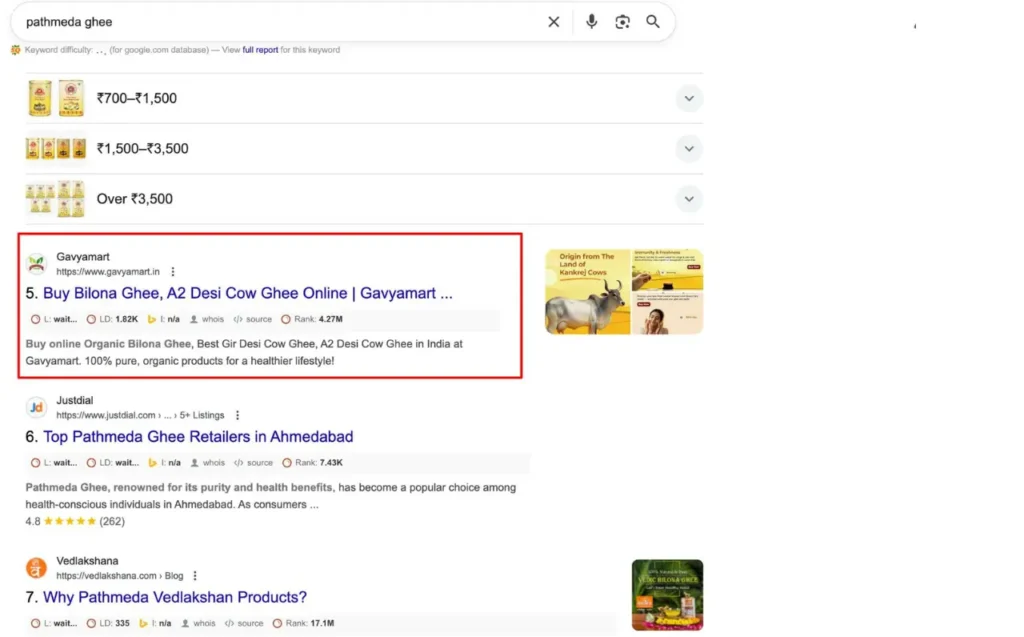Screen dimensions: 1024x637
Task: Expand the ₹700–₹1,500 price range
Action: 688,99
